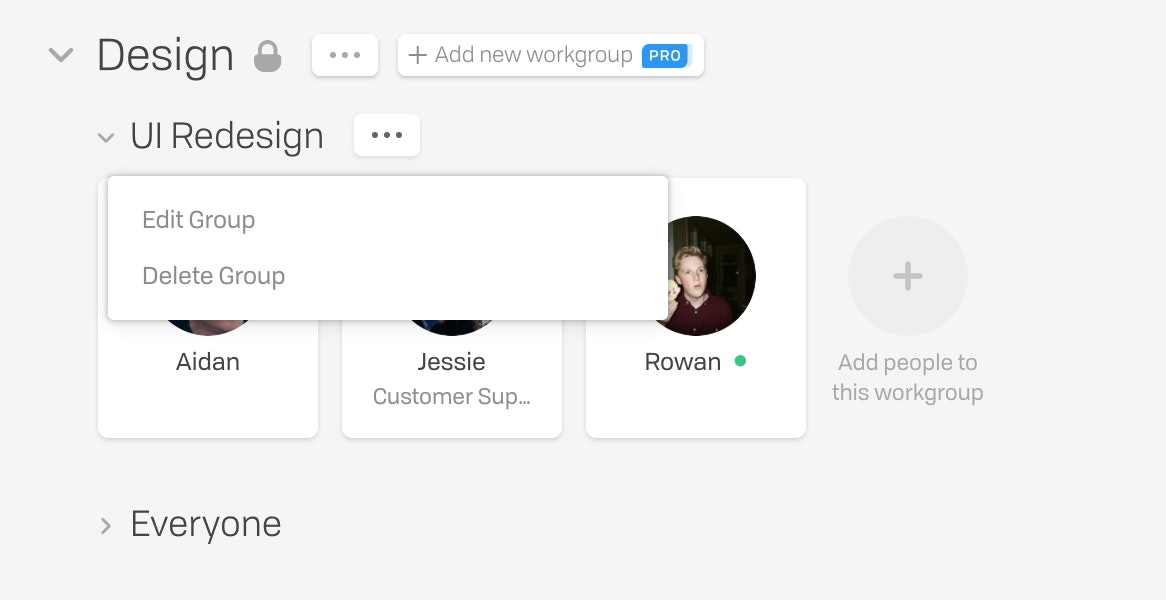Viewport: 1166px width, 600px height.
Task: Expand the Everyone group chevron
Action: point(106,526)
